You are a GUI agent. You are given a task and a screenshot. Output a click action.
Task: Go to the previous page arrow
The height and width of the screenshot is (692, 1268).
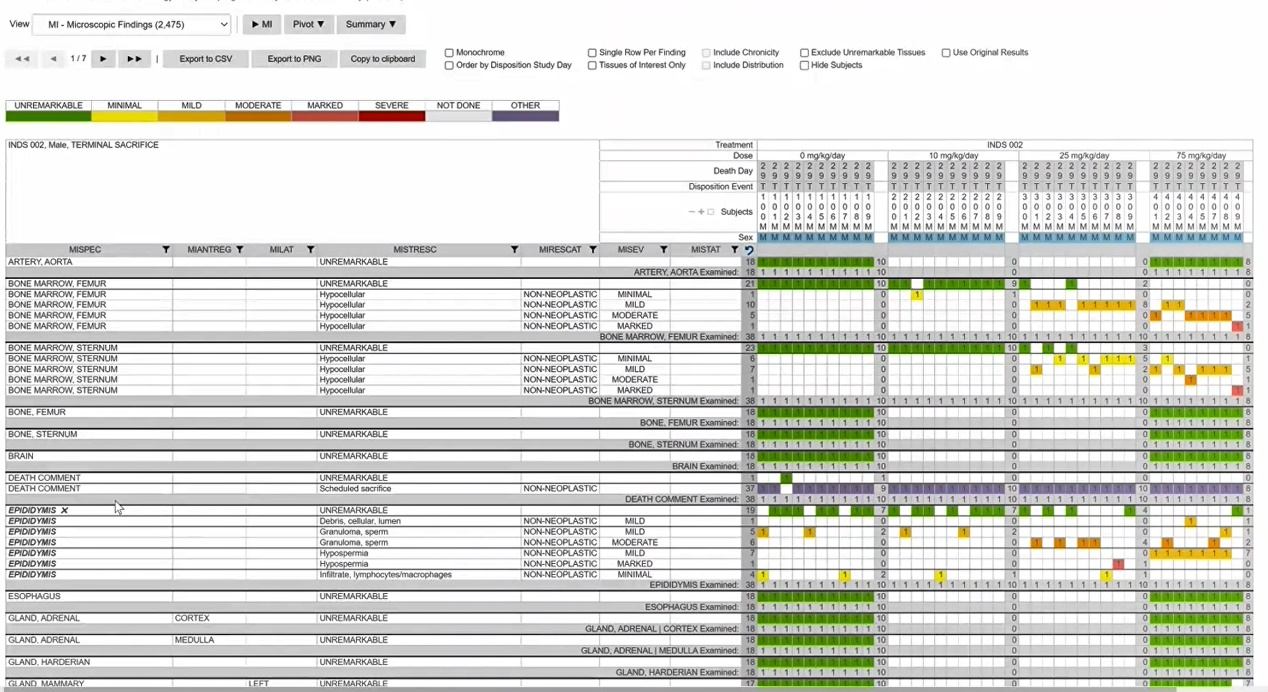tap(53, 59)
